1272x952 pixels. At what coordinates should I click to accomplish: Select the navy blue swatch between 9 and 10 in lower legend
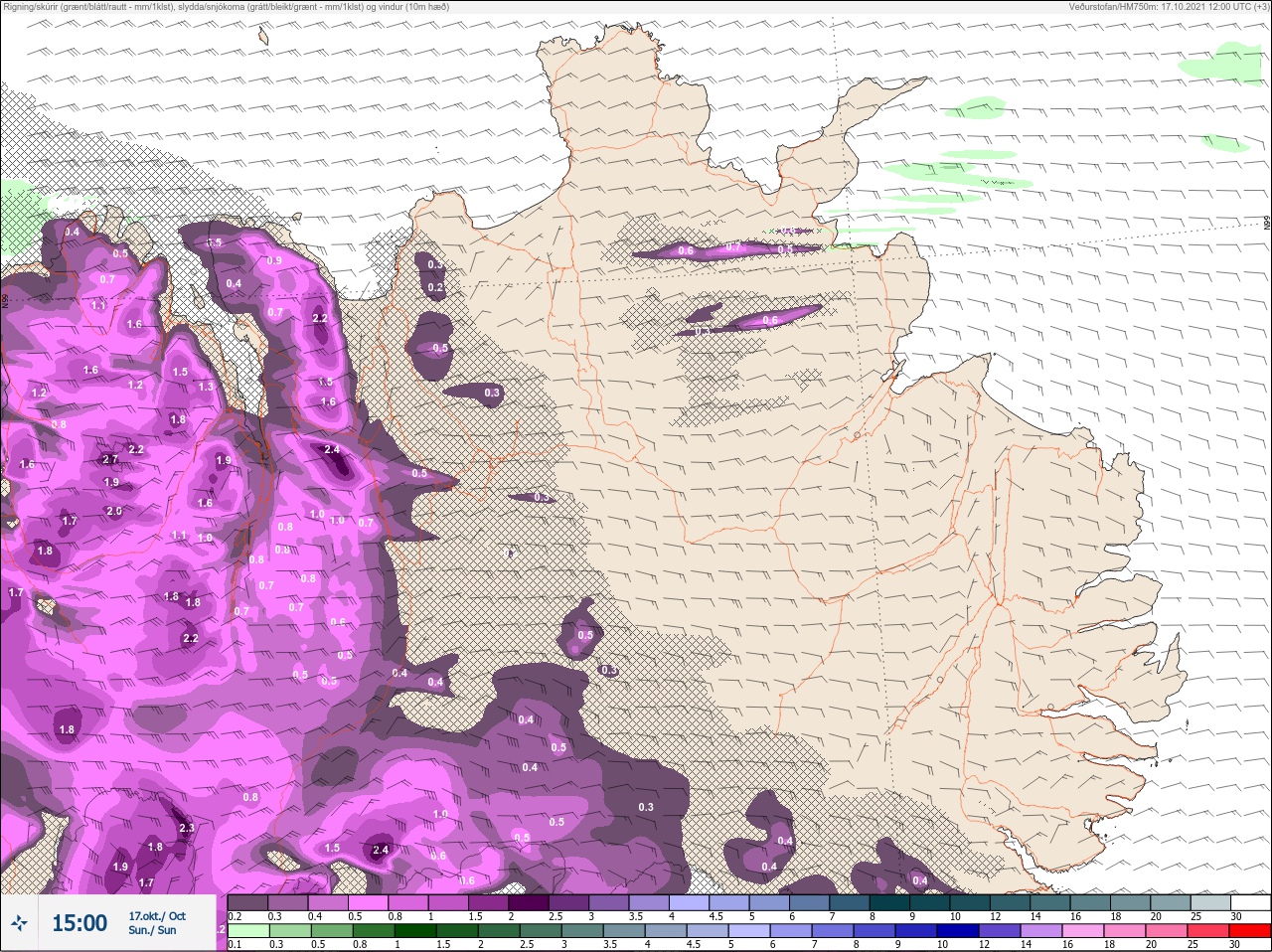click(x=918, y=931)
